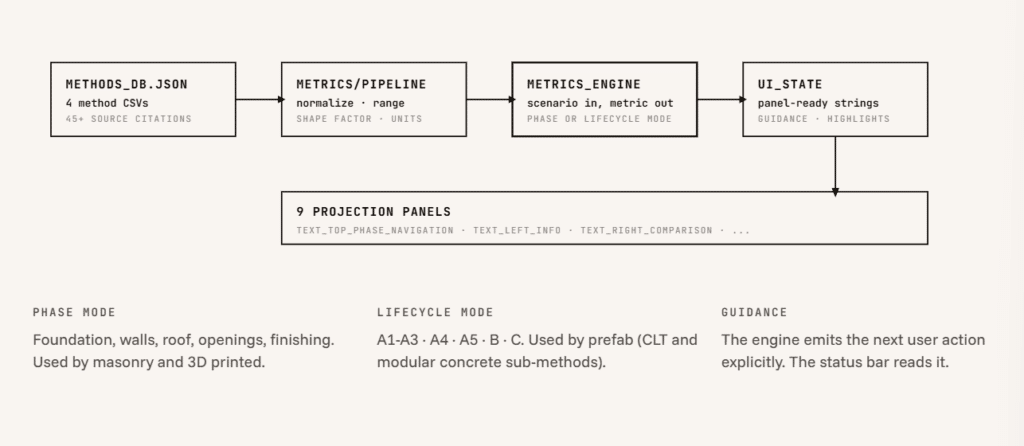Click the LIFECYCLE MODE heading

click(435, 312)
